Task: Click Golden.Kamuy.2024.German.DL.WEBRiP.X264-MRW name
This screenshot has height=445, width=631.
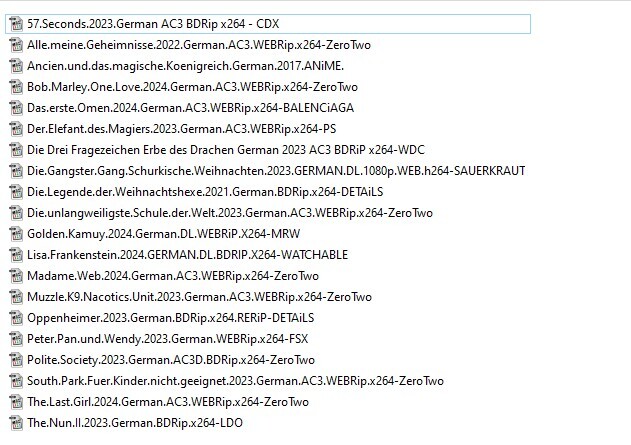Action: [163, 234]
